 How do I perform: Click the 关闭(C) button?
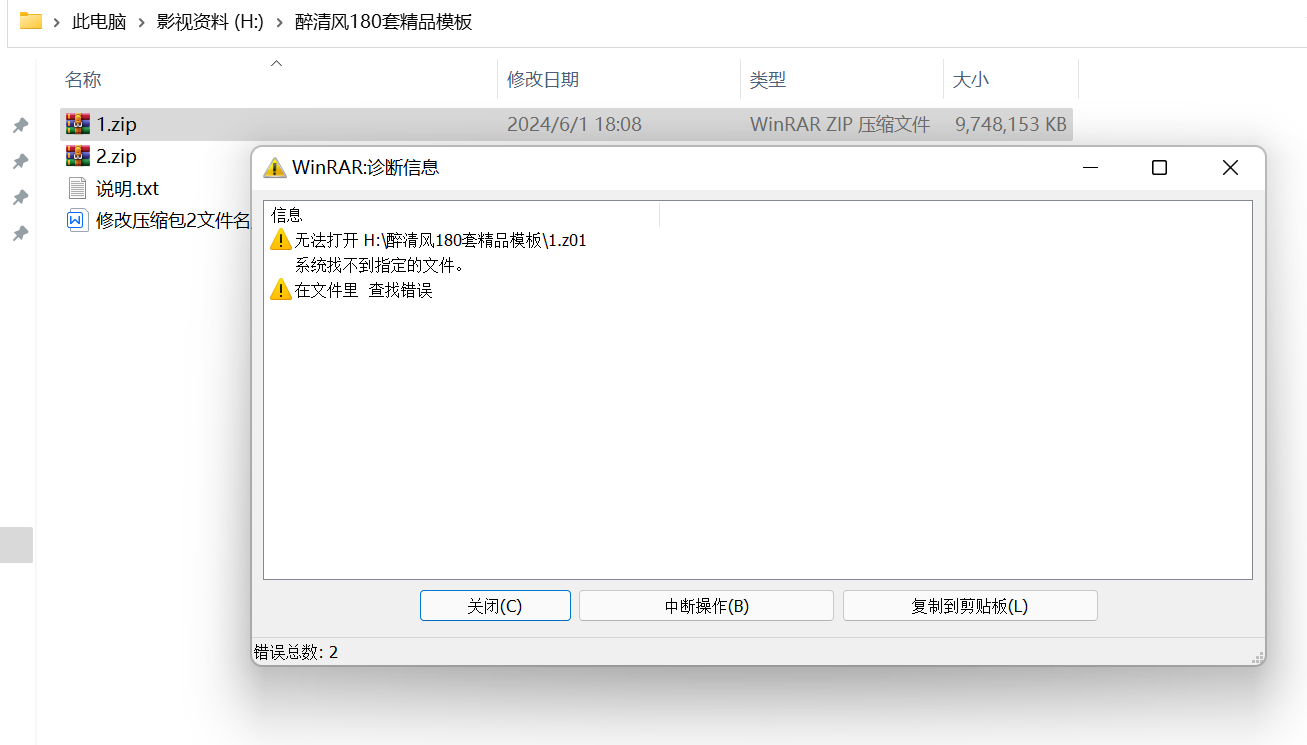(495, 606)
